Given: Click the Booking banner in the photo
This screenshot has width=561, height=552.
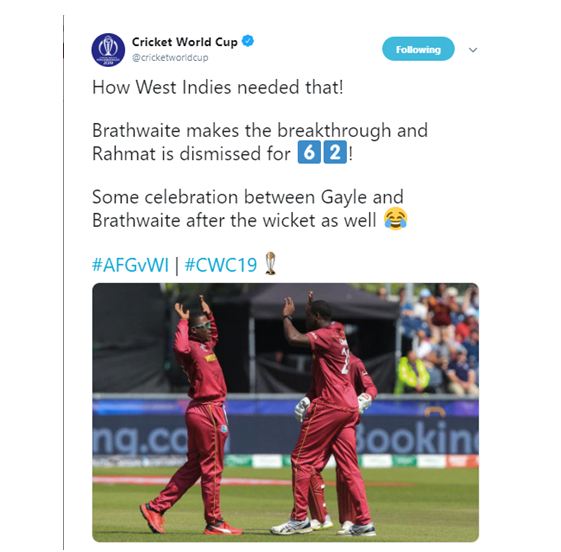Looking at the screenshot, I should pos(417,439).
